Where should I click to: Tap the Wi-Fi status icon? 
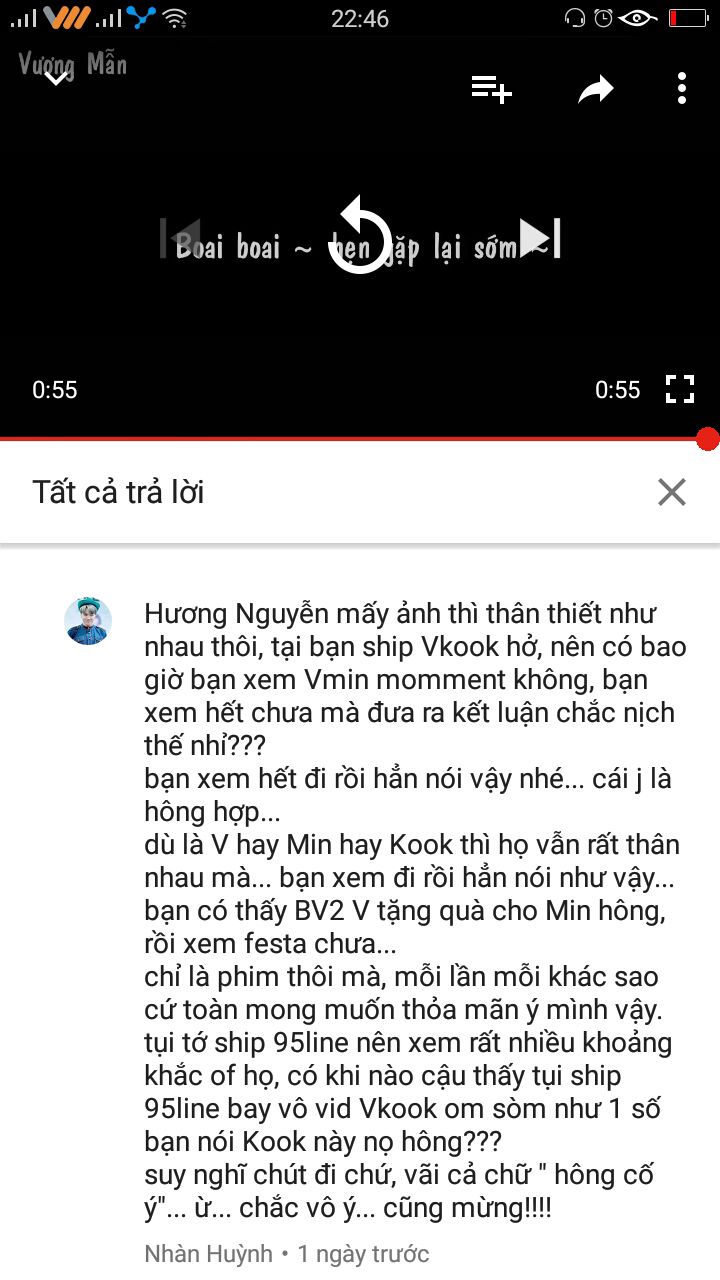click(x=175, y=17)
